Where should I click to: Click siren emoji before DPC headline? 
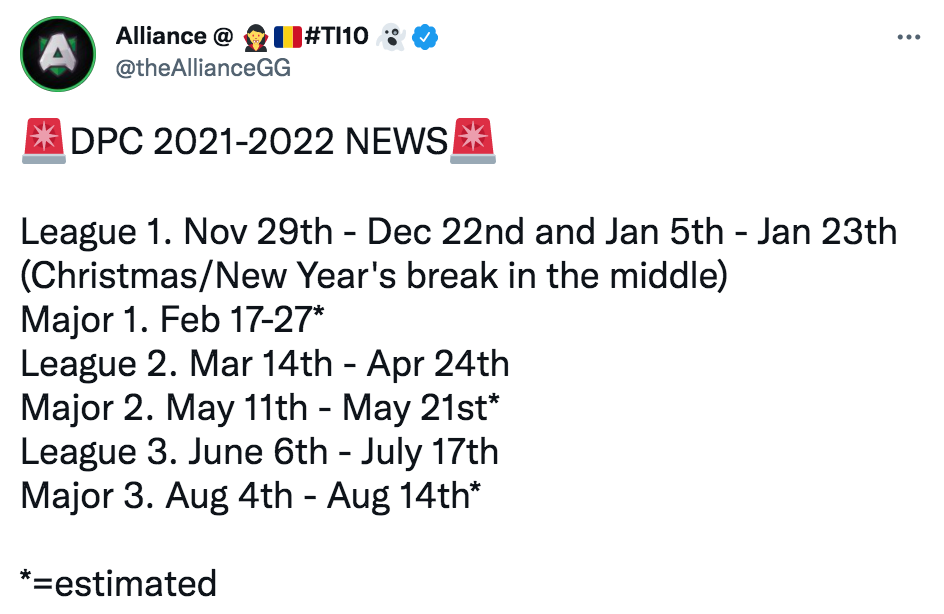[x=43, y=141]
